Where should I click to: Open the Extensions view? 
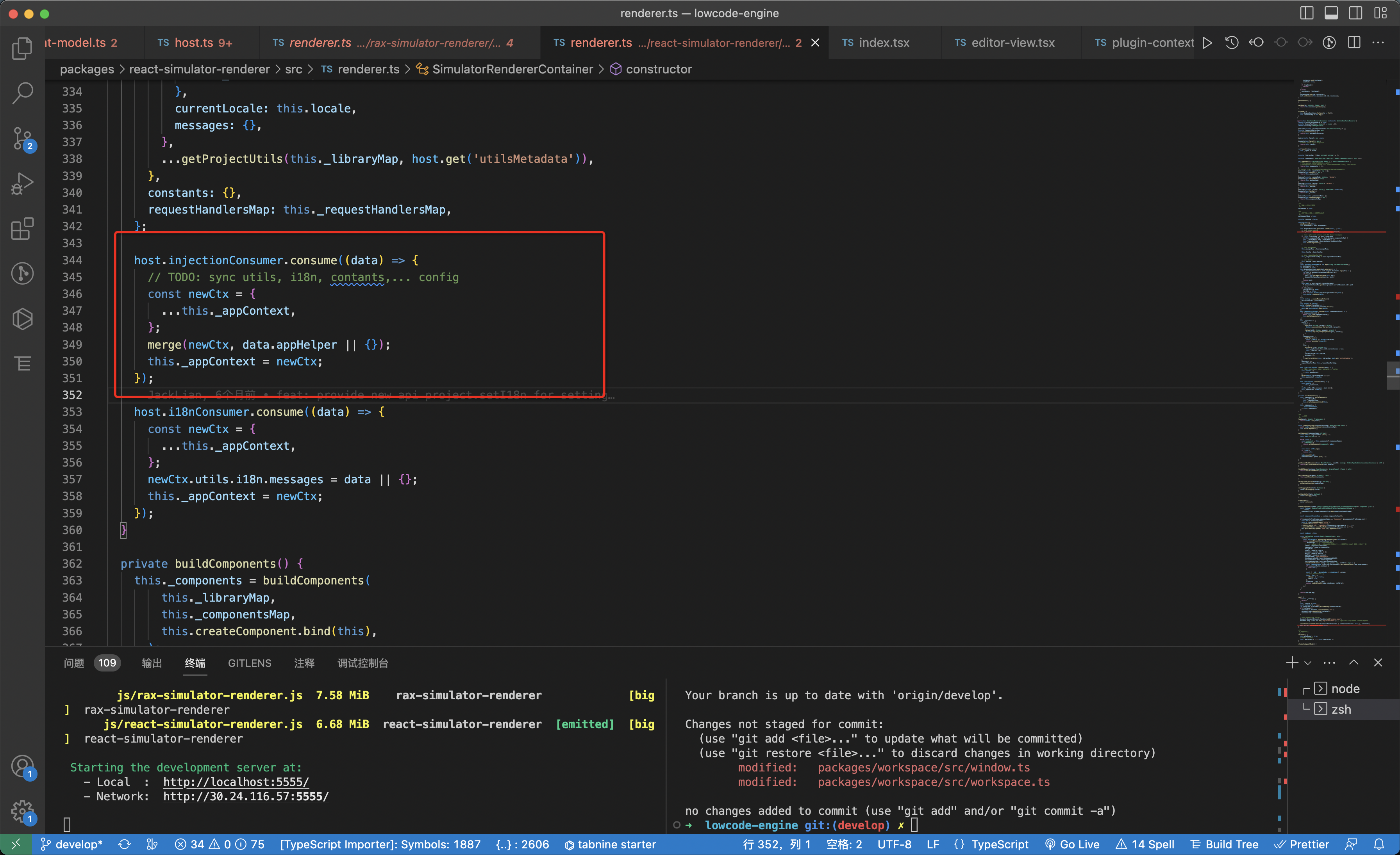coord(23,228)
